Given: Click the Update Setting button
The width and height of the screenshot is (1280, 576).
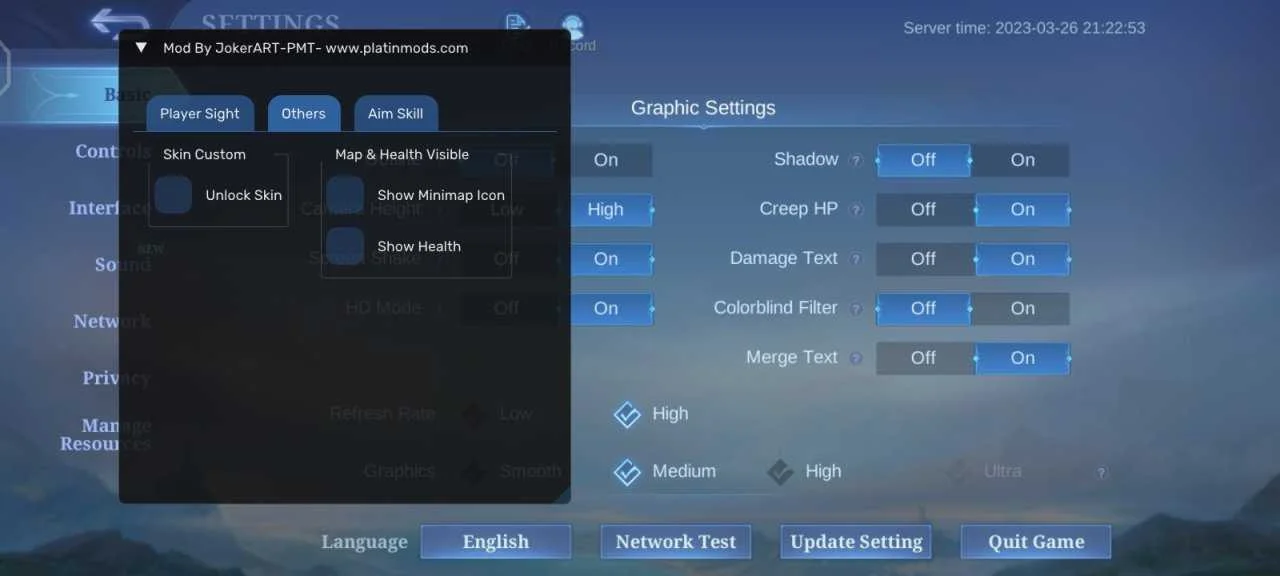Looking at the screenshot, I should pos(856,542).
